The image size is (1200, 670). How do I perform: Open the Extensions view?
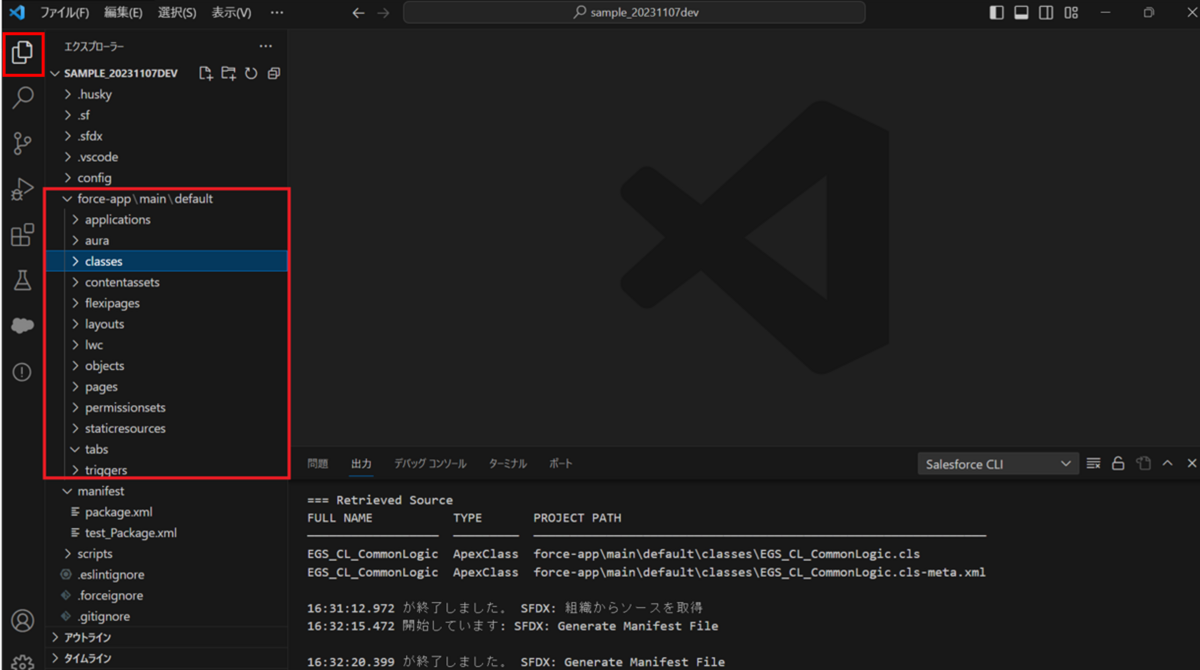[24, 235]
